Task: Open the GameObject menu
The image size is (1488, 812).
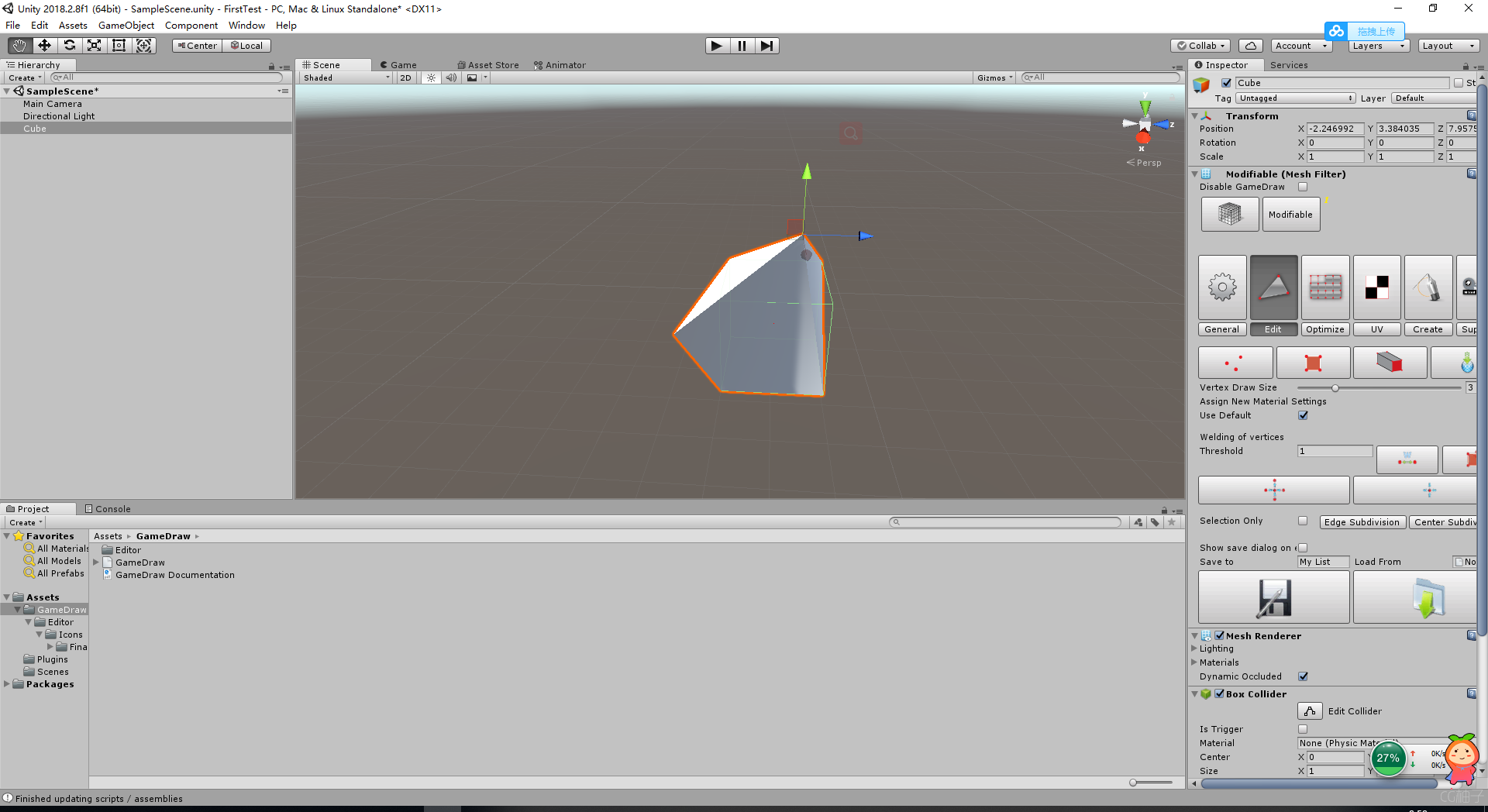Action: 126,26
